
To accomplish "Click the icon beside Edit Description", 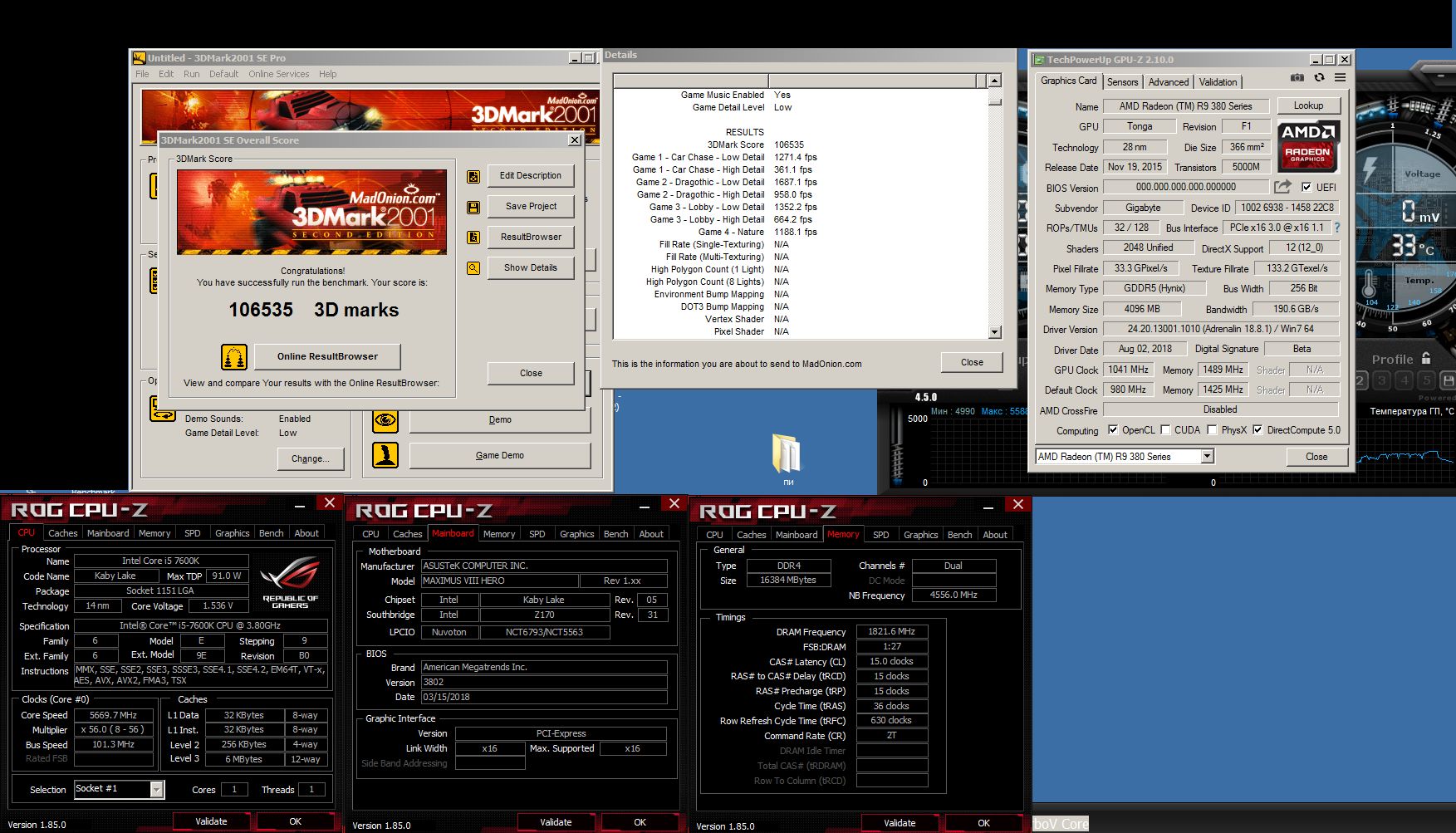I will tap(473, 176).
